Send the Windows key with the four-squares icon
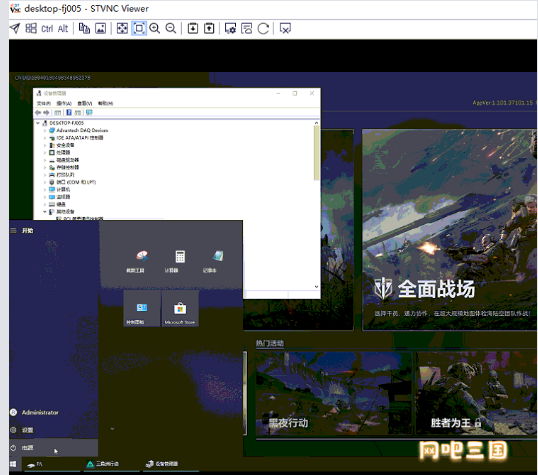This screenshot has width=538, height=475. (31, 28)
